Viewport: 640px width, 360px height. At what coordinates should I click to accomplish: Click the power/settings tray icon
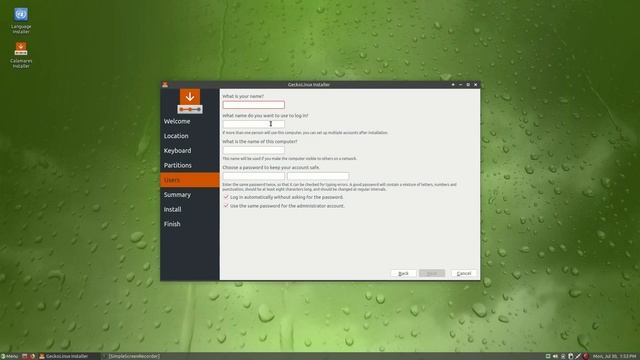tap(578, 356)
